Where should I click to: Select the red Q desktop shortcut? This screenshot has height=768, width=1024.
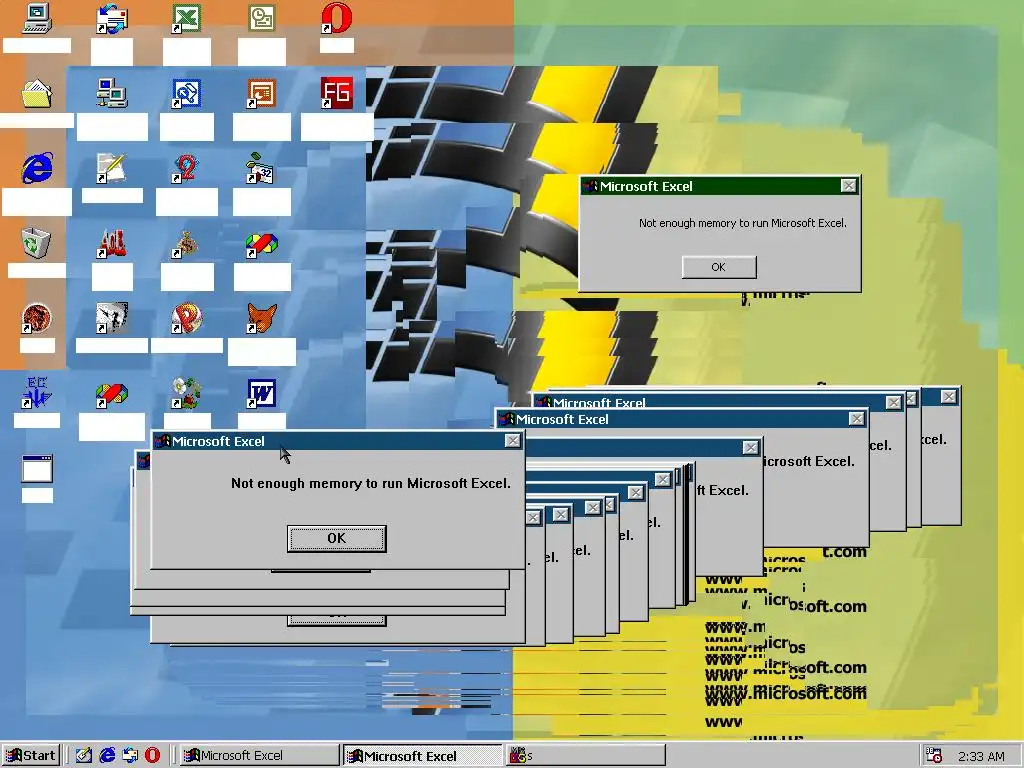pos(186,168)
